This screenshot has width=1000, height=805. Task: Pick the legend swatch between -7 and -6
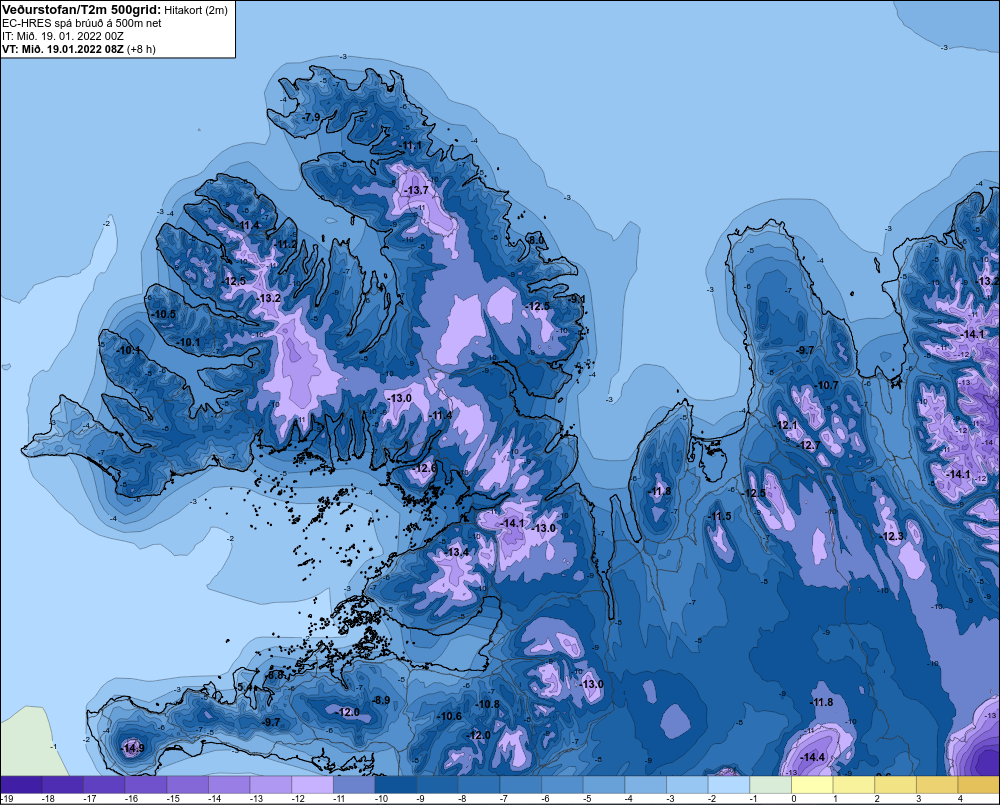[520, 785]
